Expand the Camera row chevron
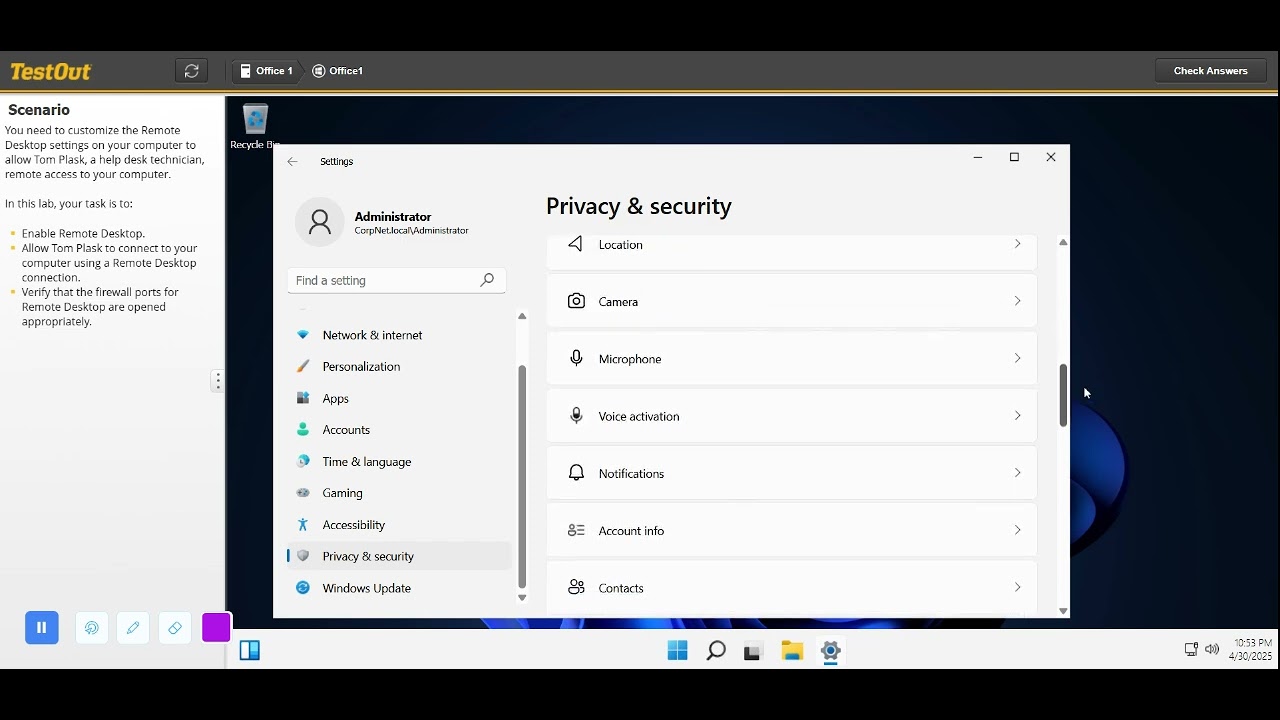 (x=1018, y=301)
